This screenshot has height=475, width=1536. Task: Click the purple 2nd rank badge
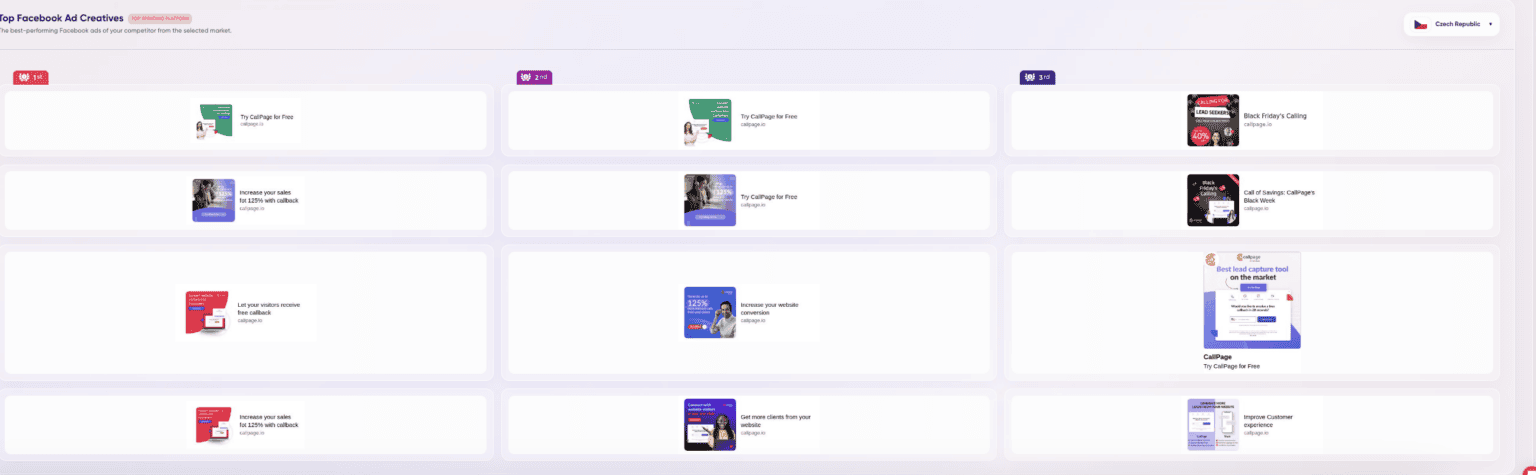click(533, 77)
